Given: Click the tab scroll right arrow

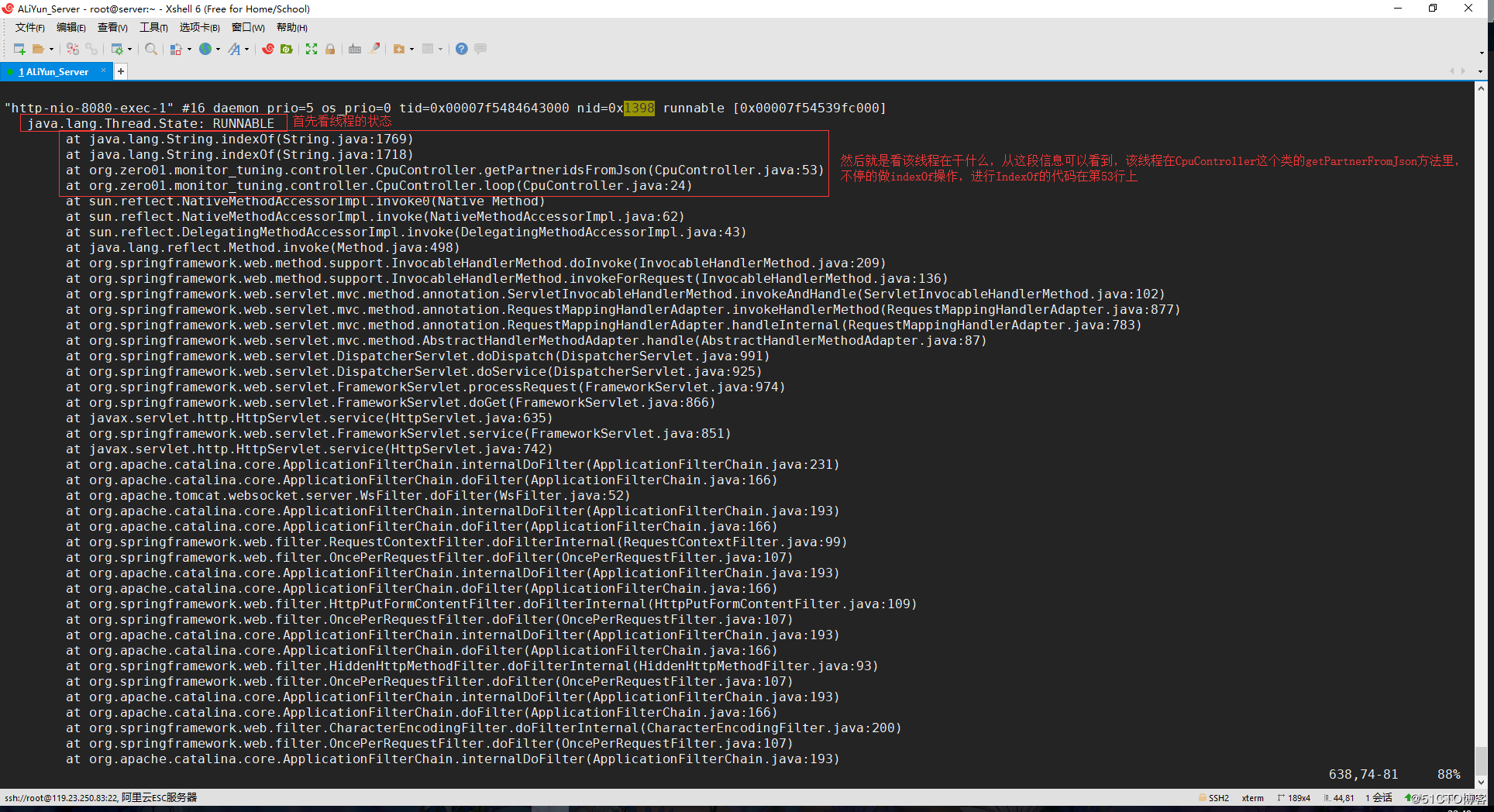Looking at the screenshot, I should click(x=1463, y=71).
